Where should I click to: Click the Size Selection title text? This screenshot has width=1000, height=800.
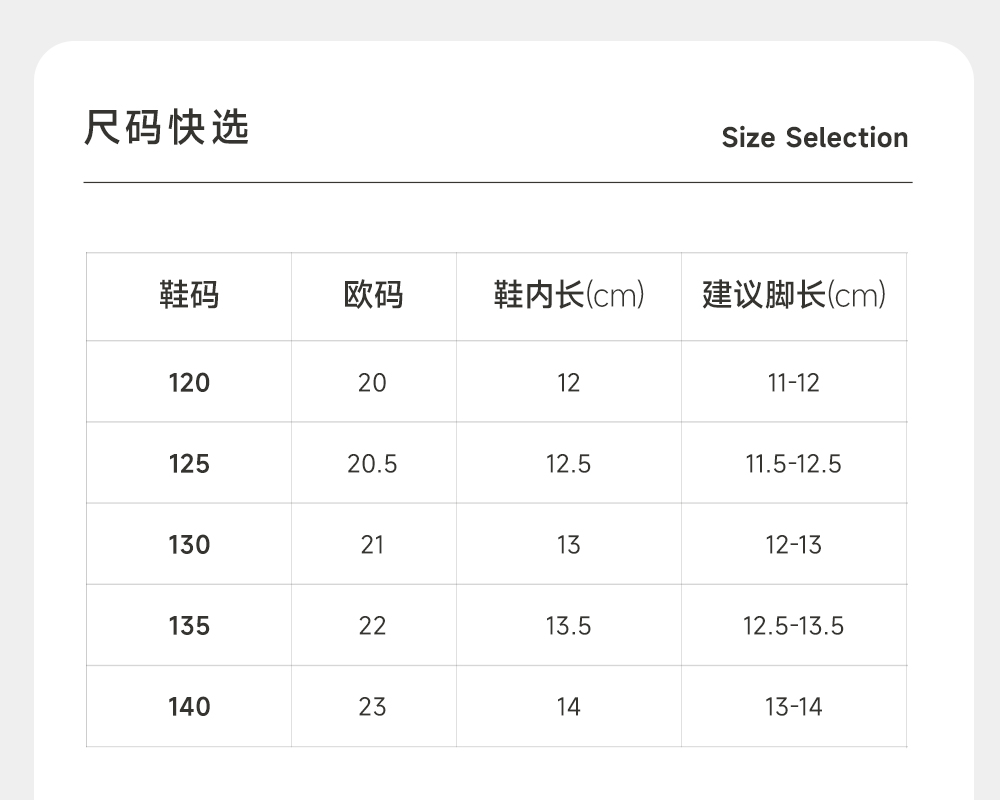(x=814, y=138)
